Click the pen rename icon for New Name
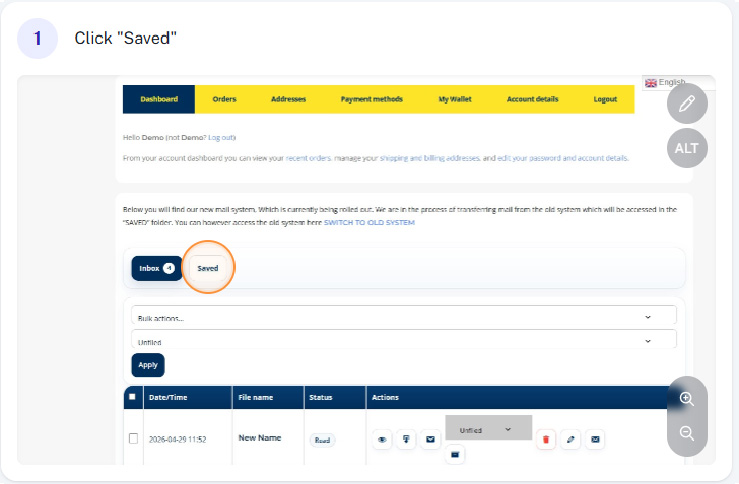739x484 pixels. click(570, 439)
